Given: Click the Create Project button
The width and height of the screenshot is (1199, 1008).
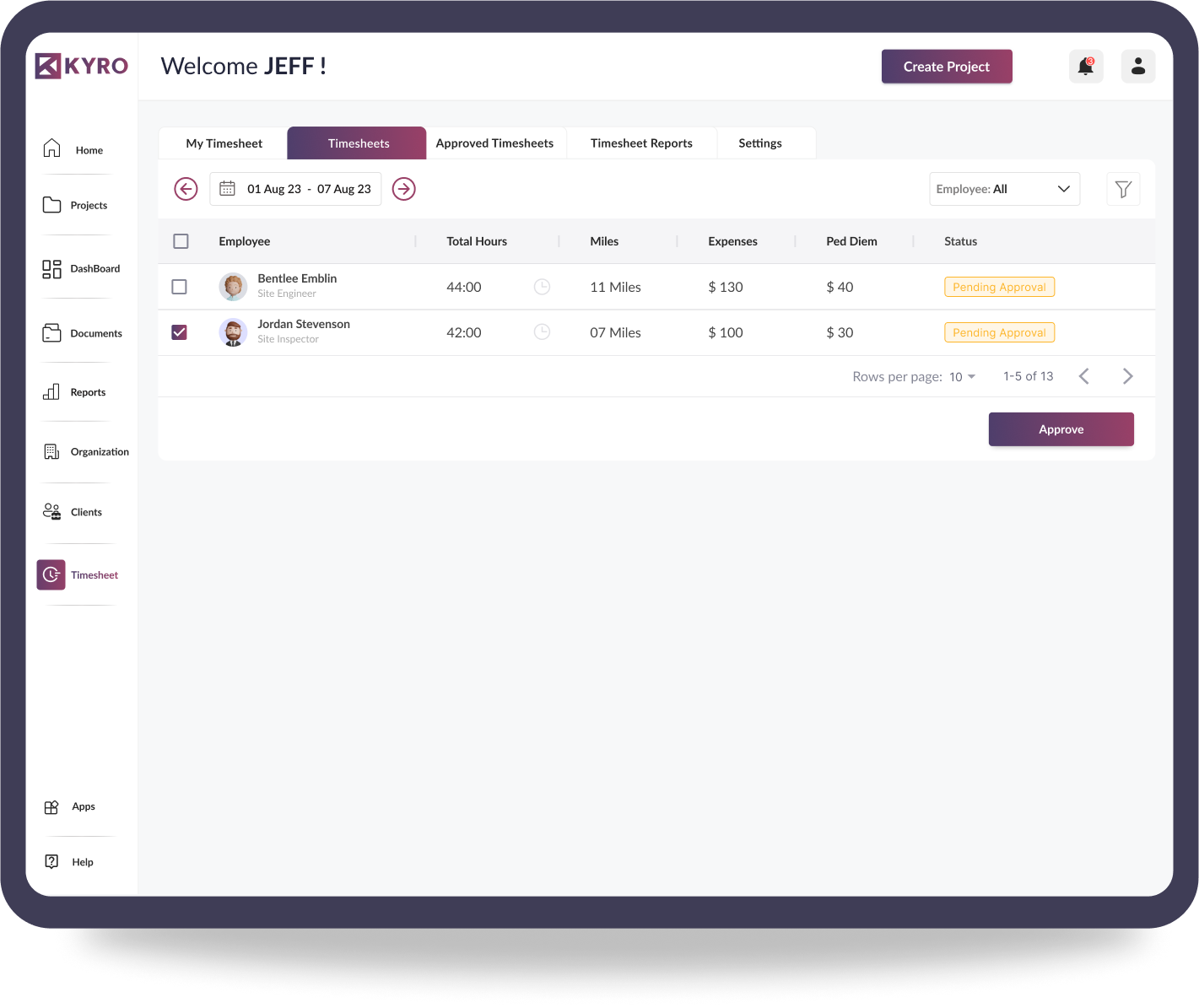Looking at the screenshot, I should 947,66.
